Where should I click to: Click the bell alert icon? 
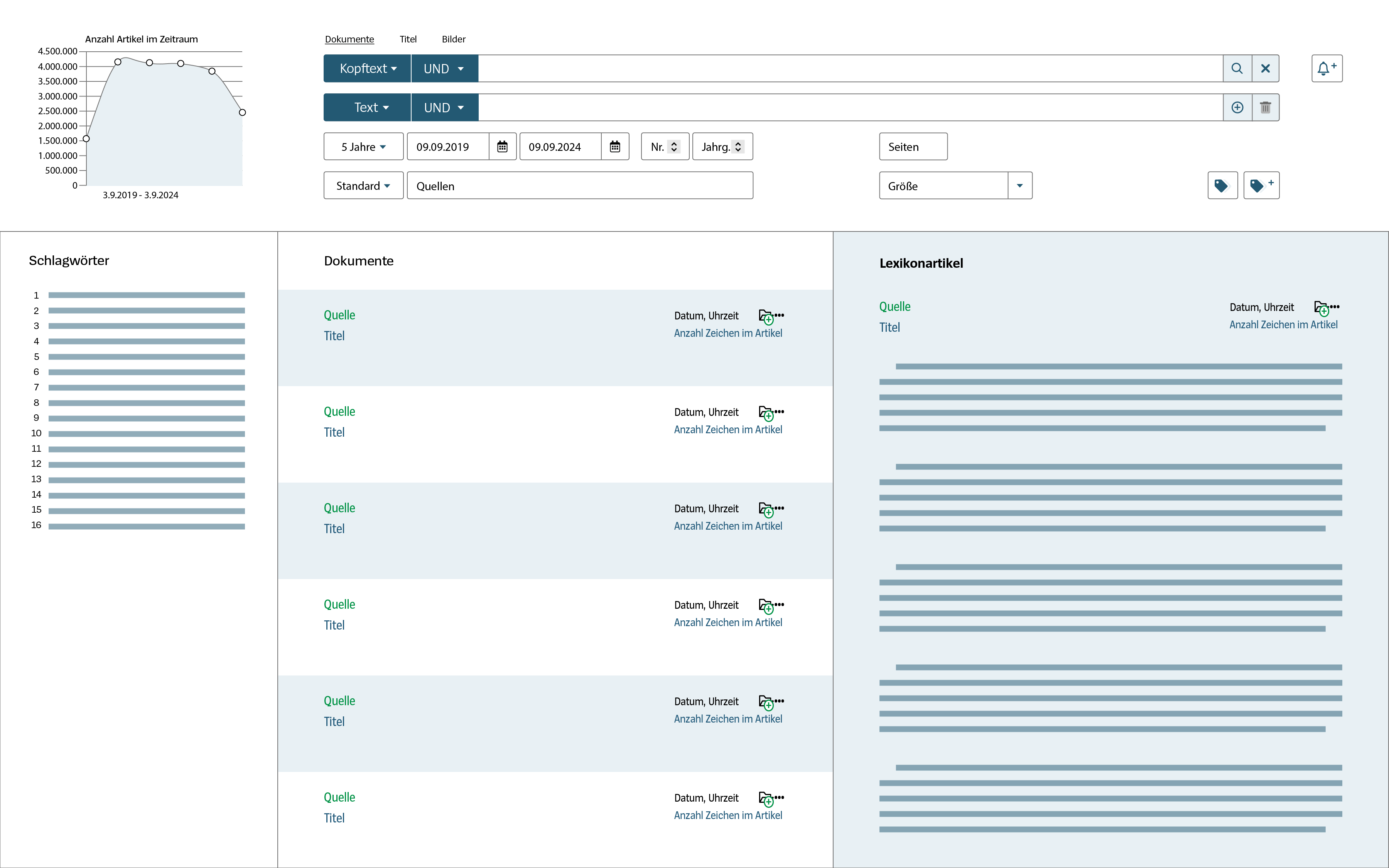click(1327, 68)
